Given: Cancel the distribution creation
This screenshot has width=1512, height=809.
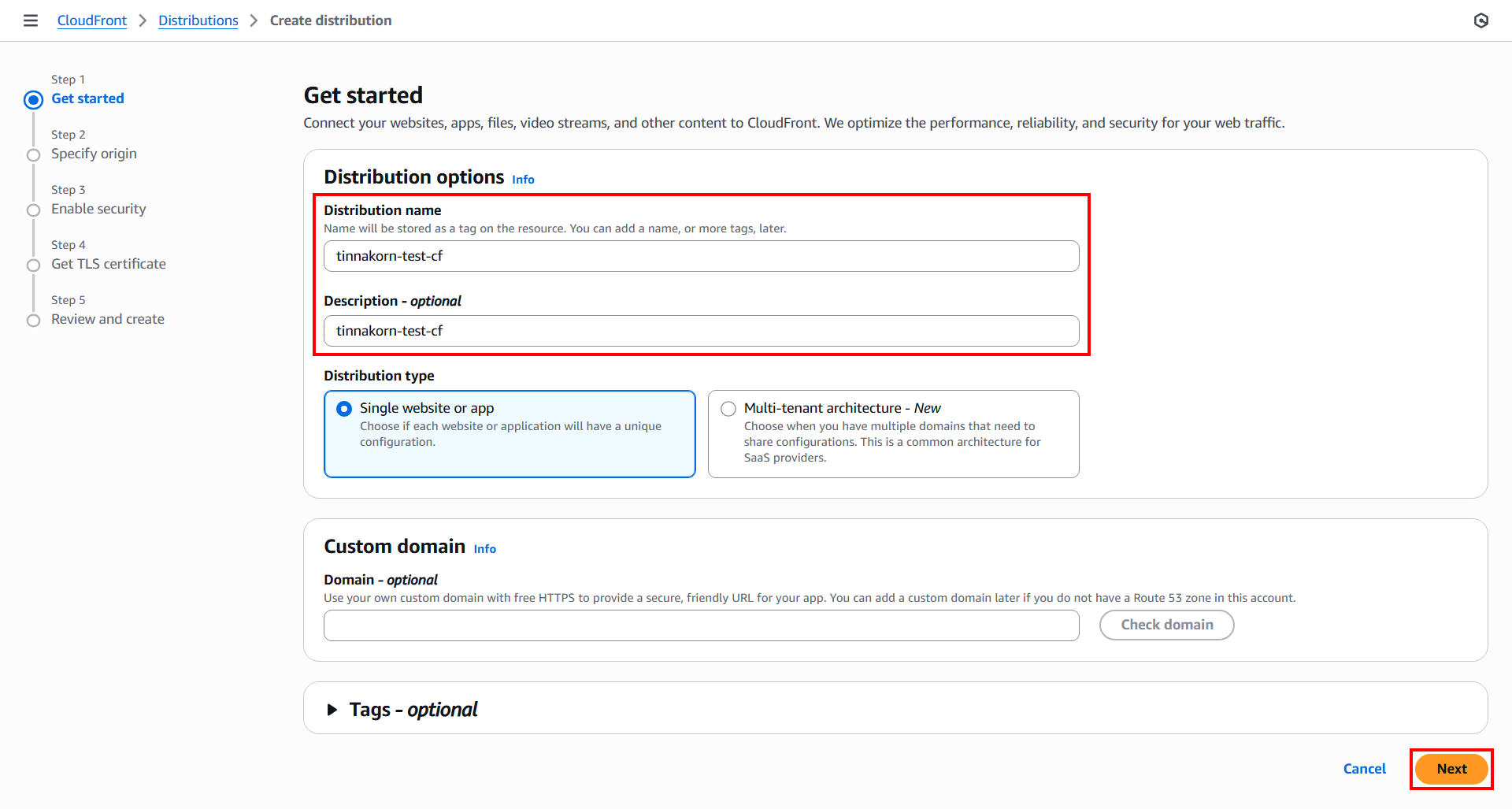Looking at the screenshot, I should pos(1364,769).
